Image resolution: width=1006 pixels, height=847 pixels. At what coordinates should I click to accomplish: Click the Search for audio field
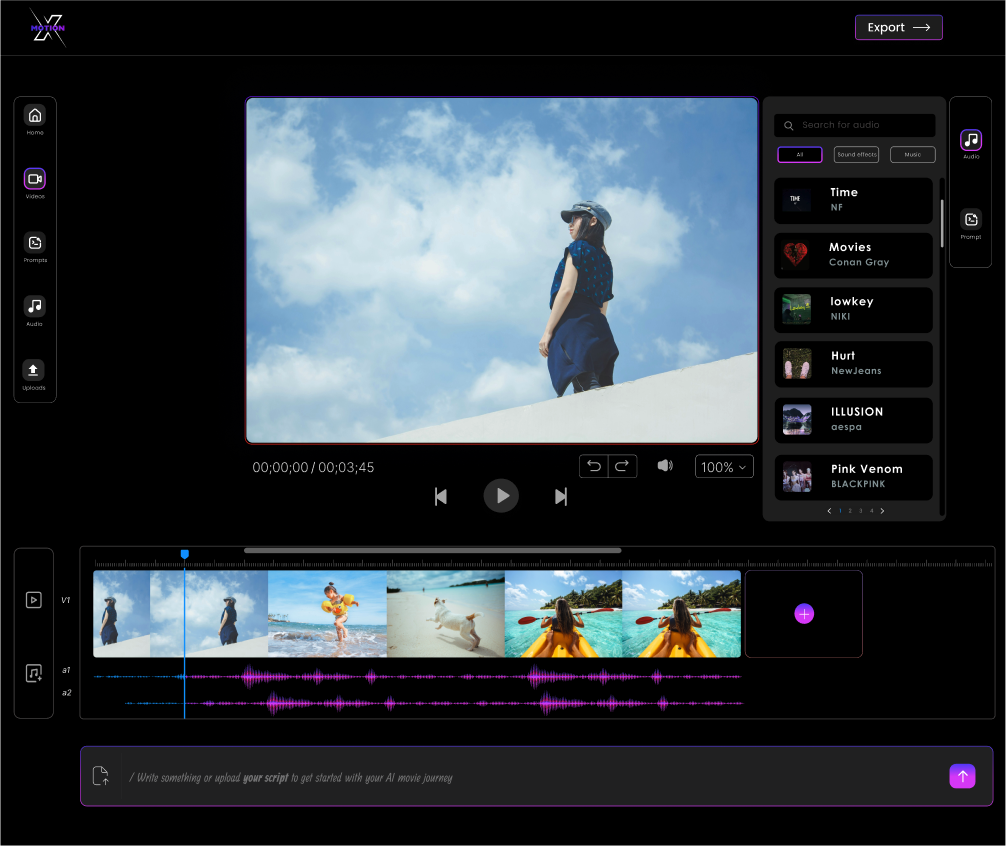pyautogui.click(x=855, y=125)
